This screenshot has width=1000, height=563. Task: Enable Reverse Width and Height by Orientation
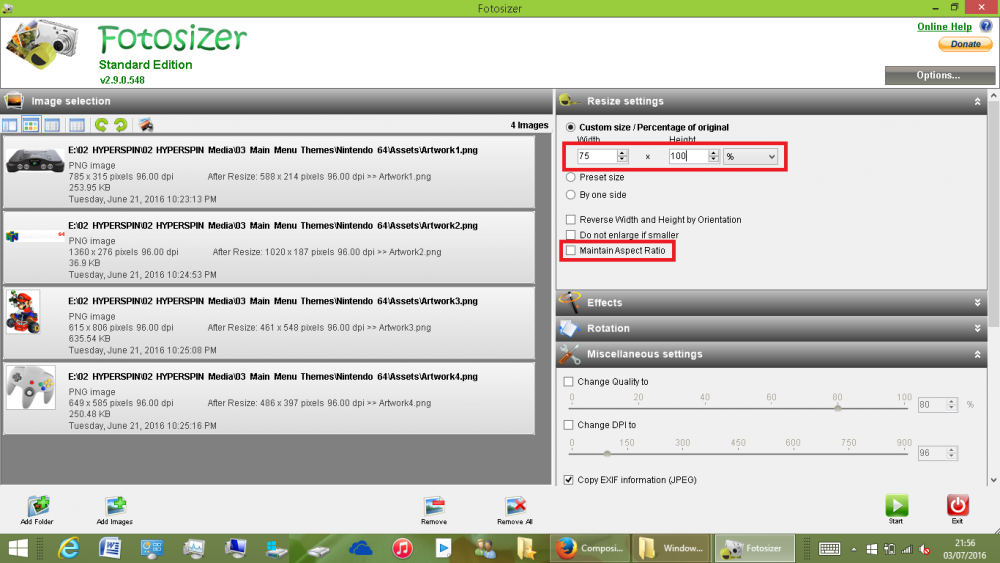571,219
